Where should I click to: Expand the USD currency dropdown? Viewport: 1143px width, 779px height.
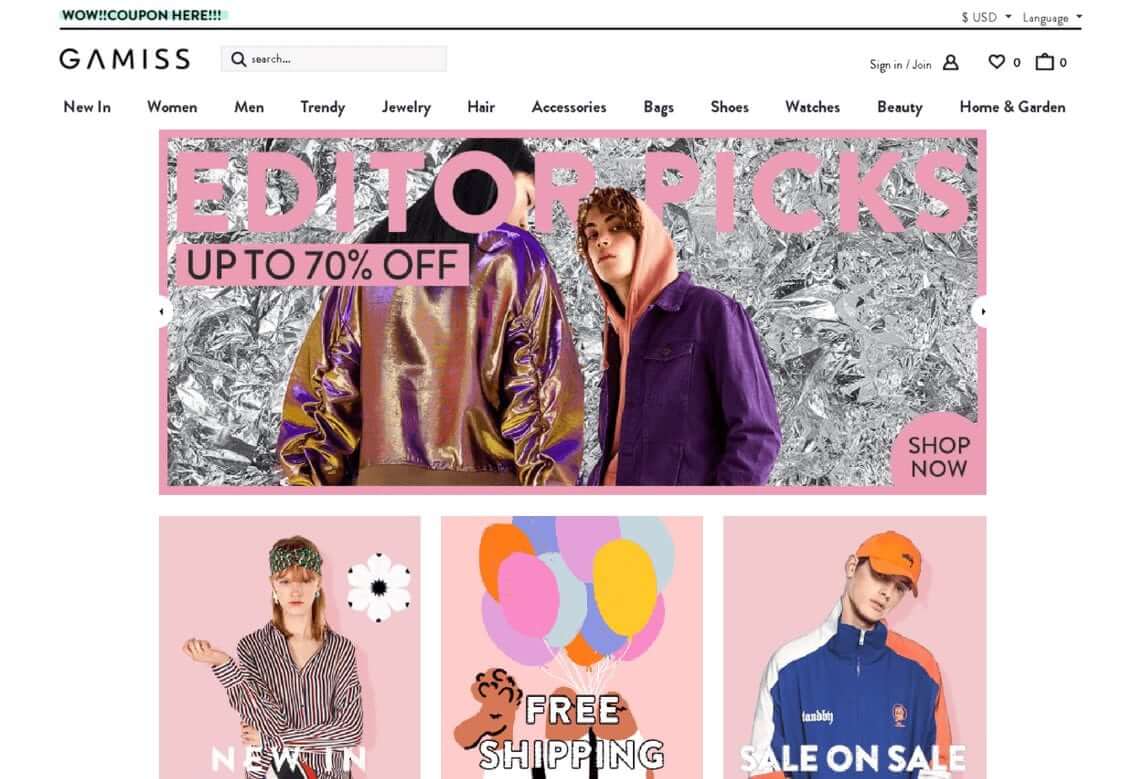pyautogui.click(x=986, y=17)
